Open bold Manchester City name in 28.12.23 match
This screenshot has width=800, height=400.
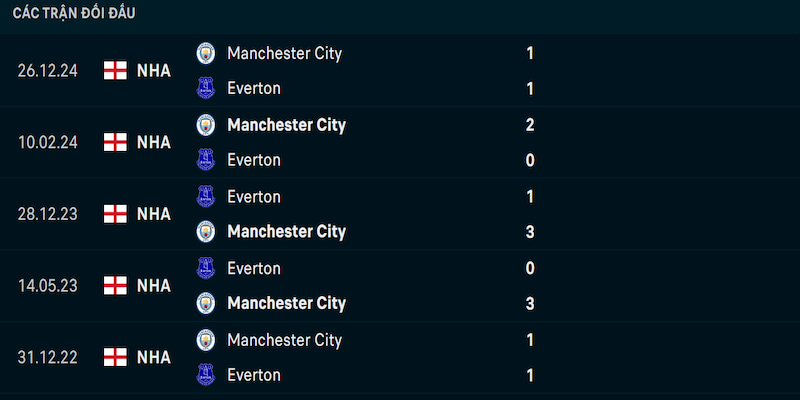coord(286,232)
